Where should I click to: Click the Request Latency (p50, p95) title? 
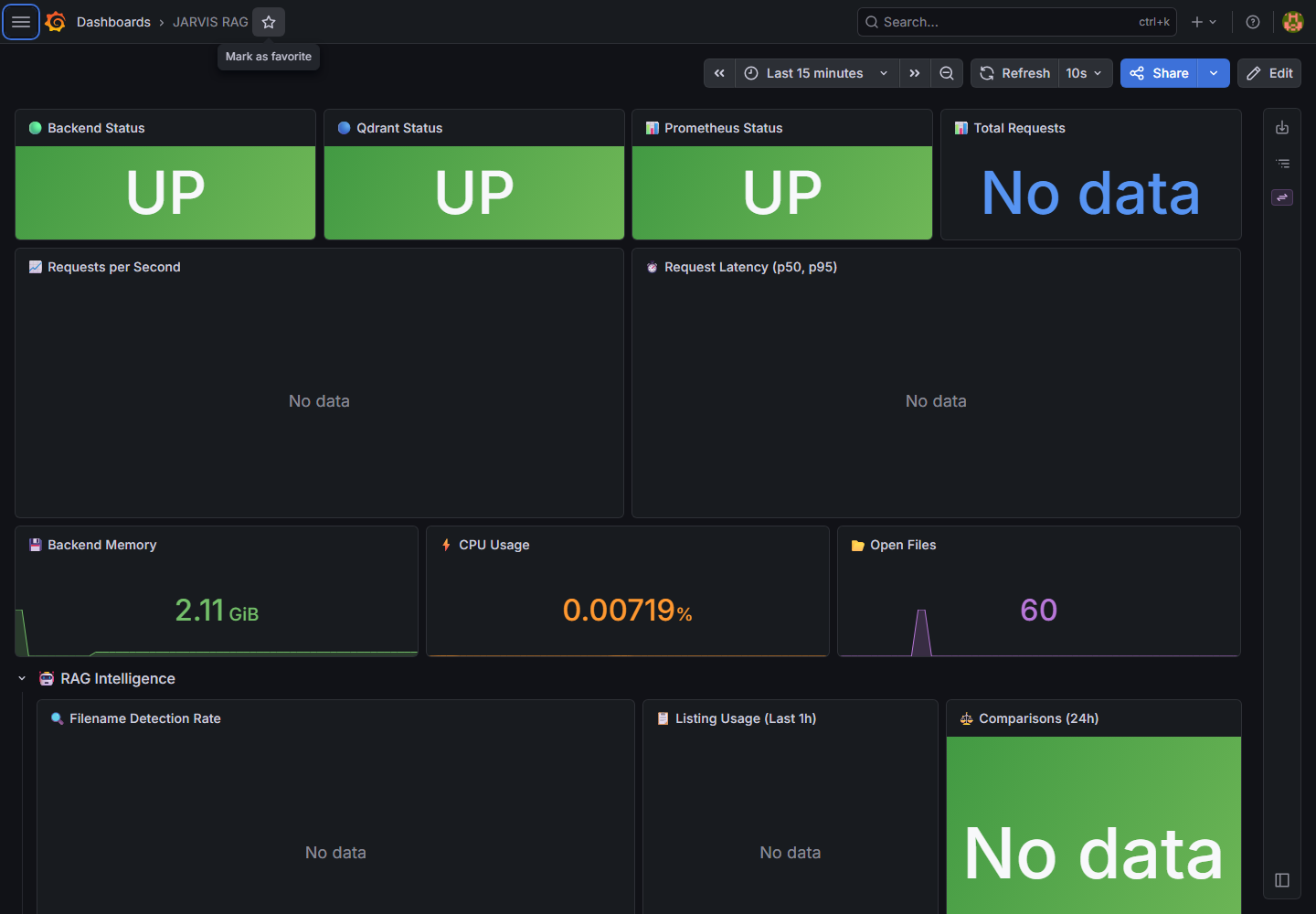pyautogui.click(x=750, y=267)
